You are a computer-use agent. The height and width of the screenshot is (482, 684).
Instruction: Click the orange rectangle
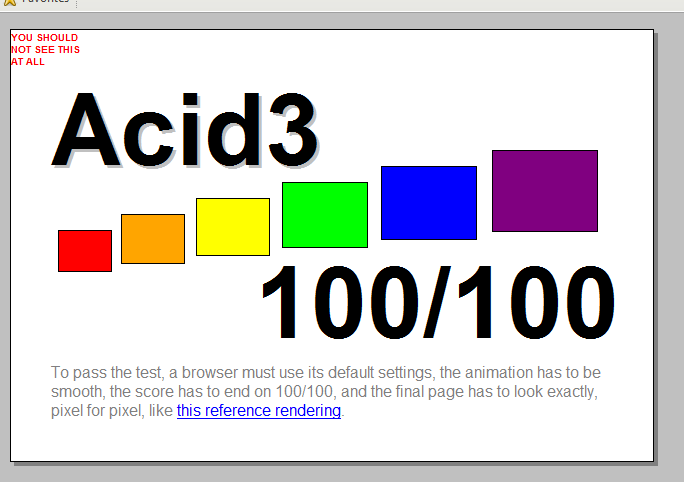tap(153, 239)
